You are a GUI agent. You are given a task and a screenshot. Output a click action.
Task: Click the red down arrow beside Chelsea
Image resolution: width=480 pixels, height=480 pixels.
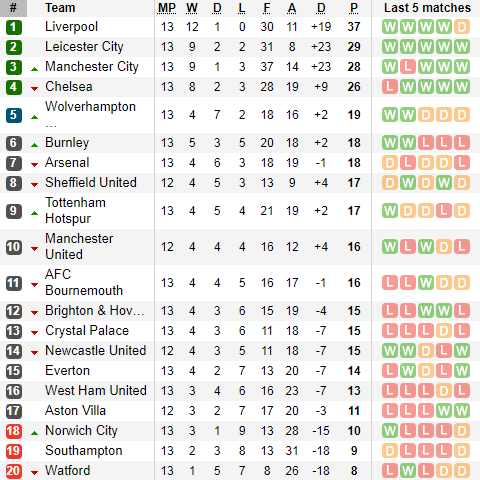pyautogui.click(x=34, y=89)
